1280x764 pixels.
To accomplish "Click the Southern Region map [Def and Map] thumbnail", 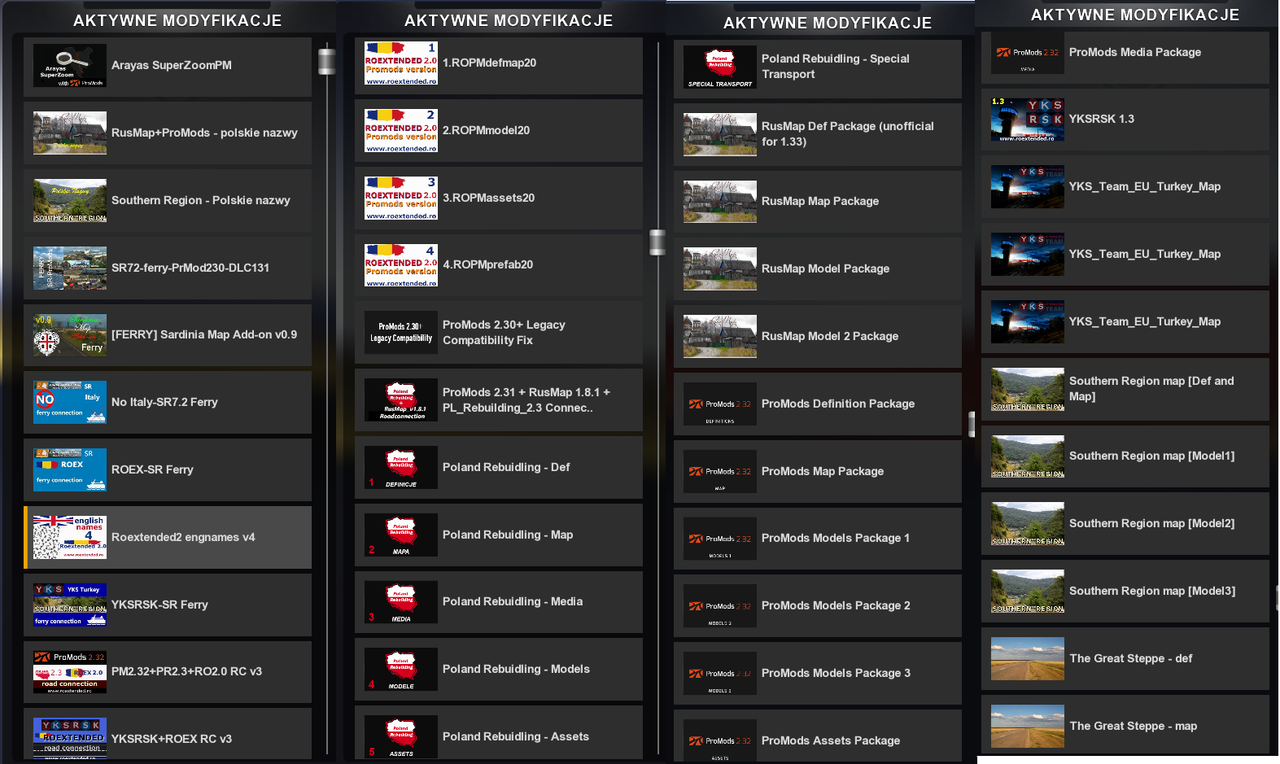I will 1027,389.
